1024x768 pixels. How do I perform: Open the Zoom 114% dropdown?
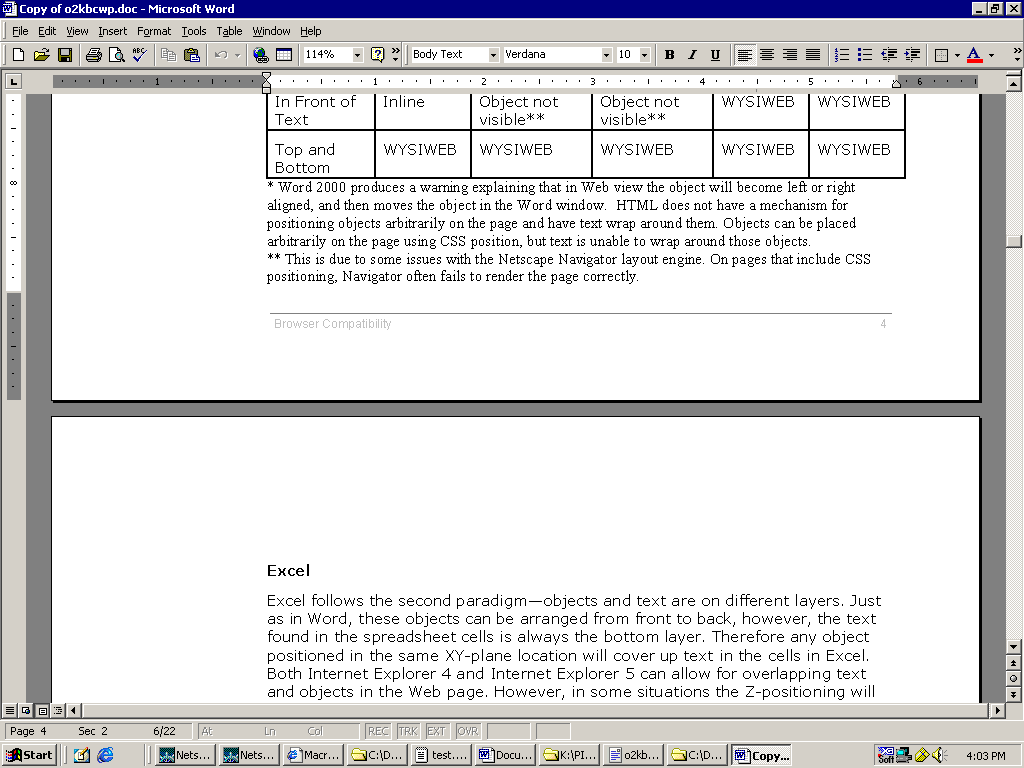click(357, 55)
